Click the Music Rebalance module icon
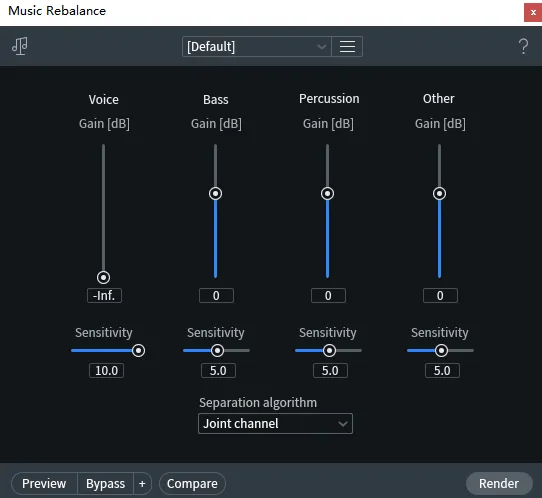 [20, 46]
